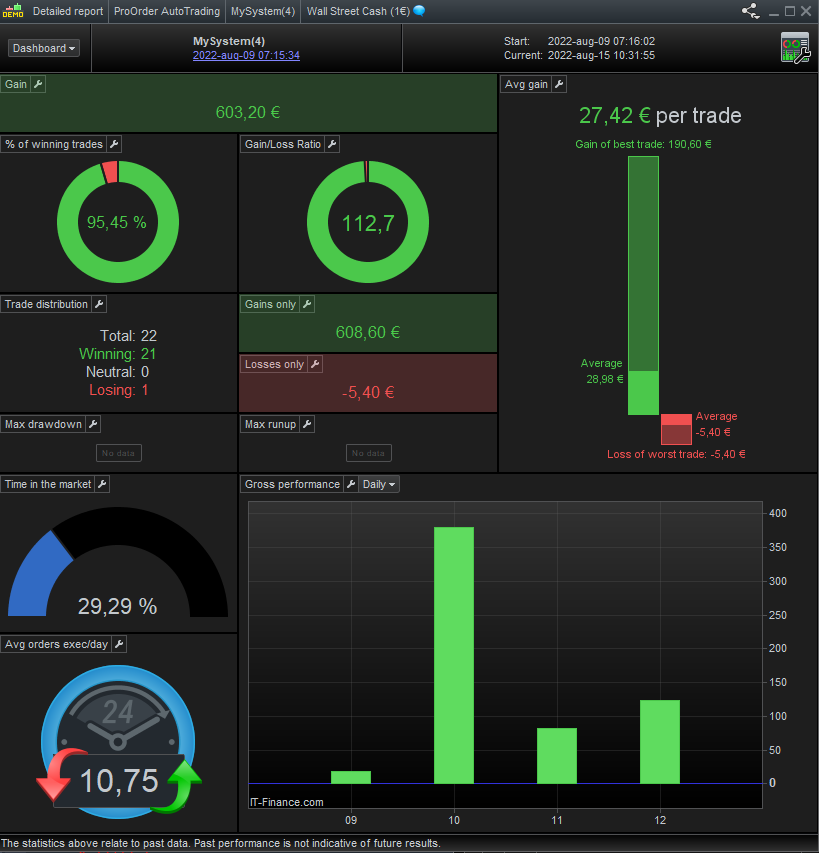Click the Avg gain wrench icon
The image size is (819, 853).
559,84
